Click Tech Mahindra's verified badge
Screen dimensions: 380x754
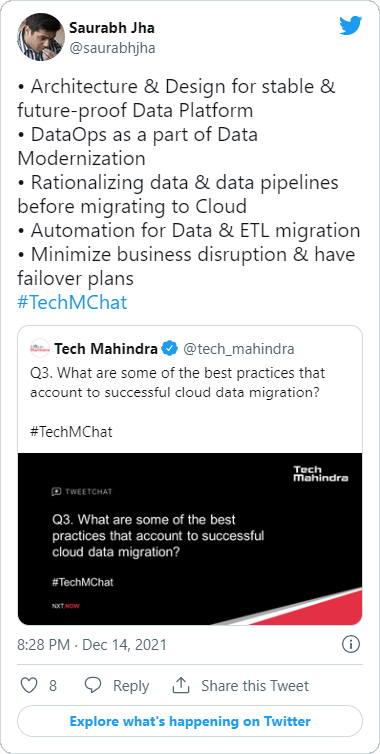point(169,349)
